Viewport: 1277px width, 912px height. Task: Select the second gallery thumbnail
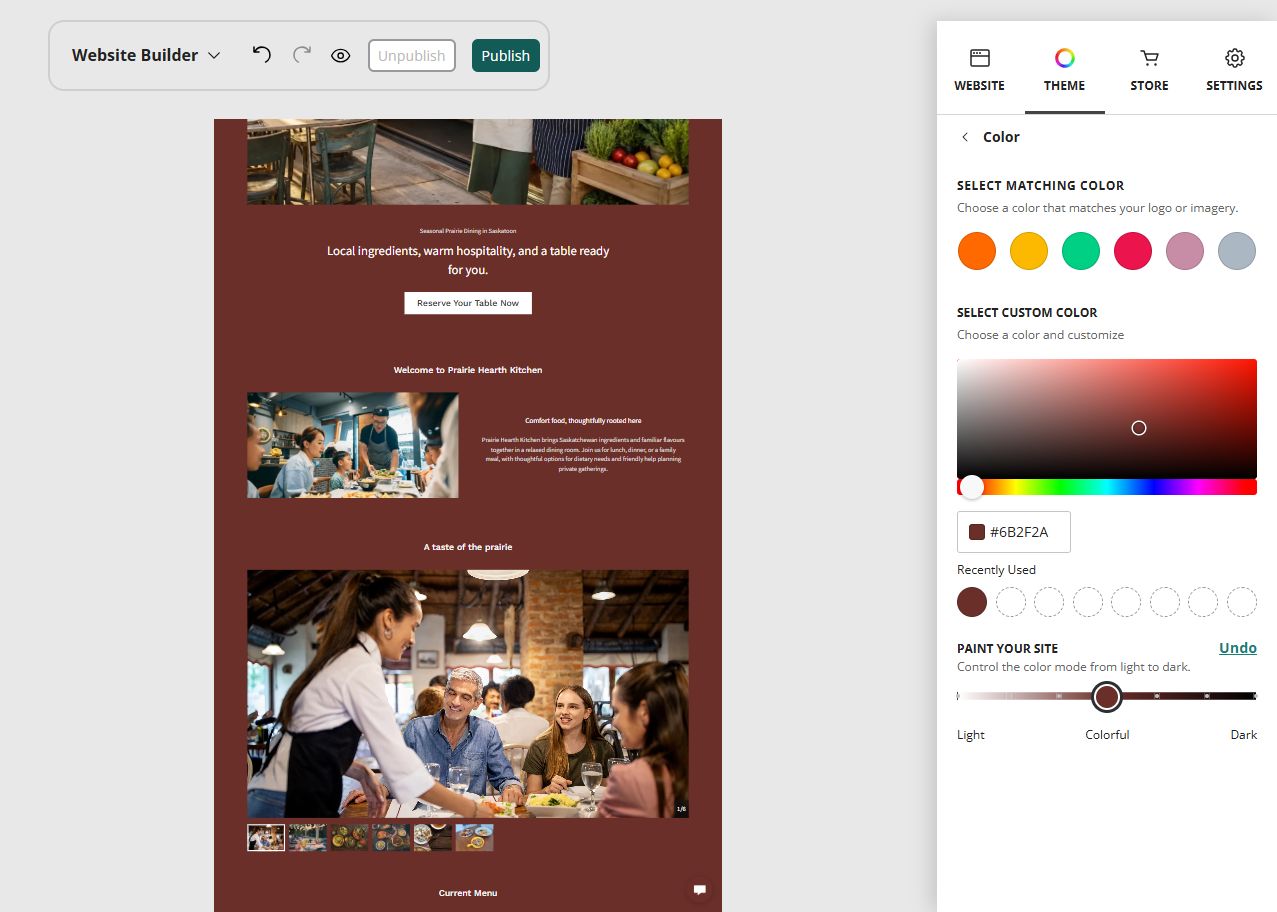[x=308, y=838]
